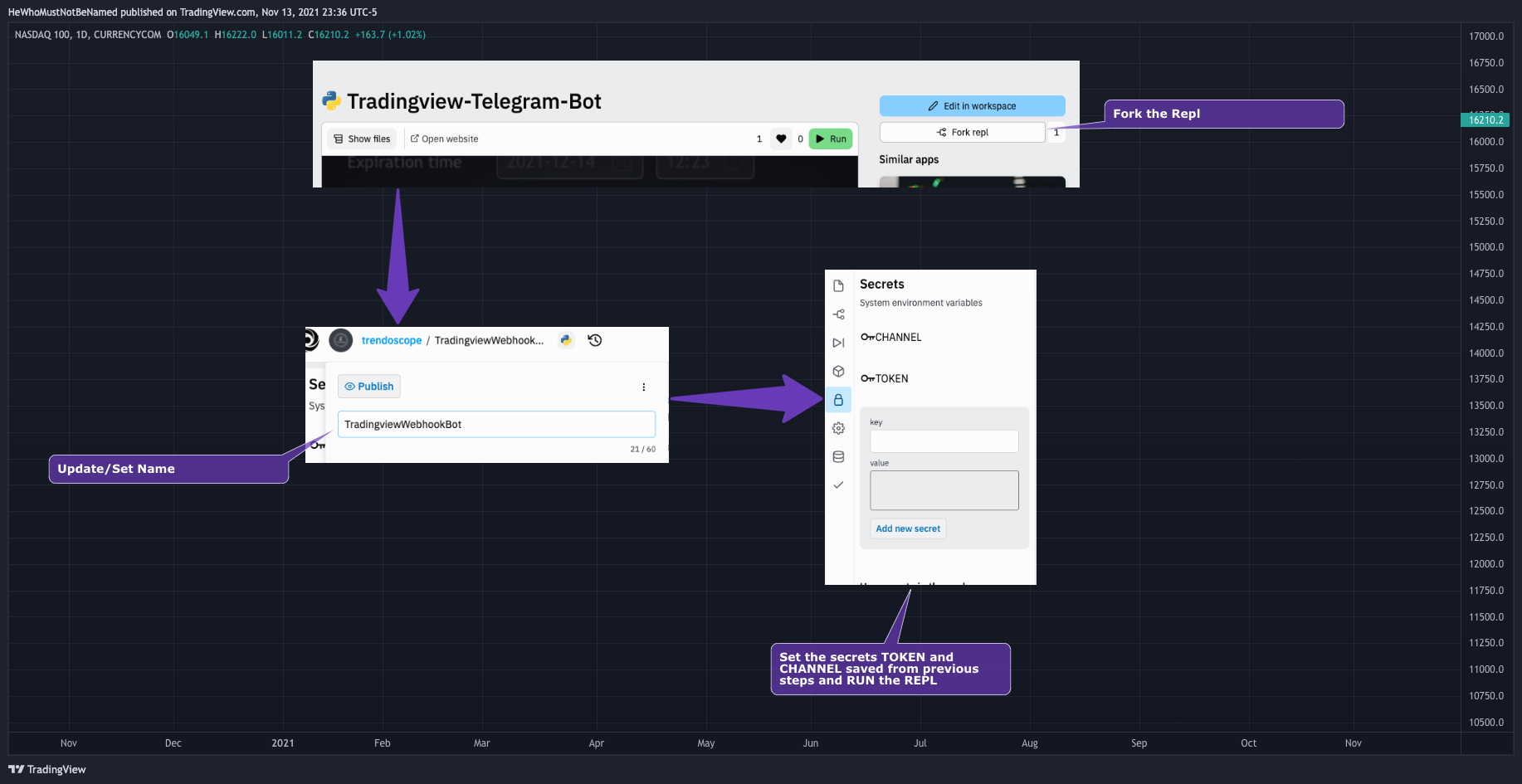Open the trendoscope user profile link
The height and width of the screenshot is (784, 1522).
pos(392,340)
